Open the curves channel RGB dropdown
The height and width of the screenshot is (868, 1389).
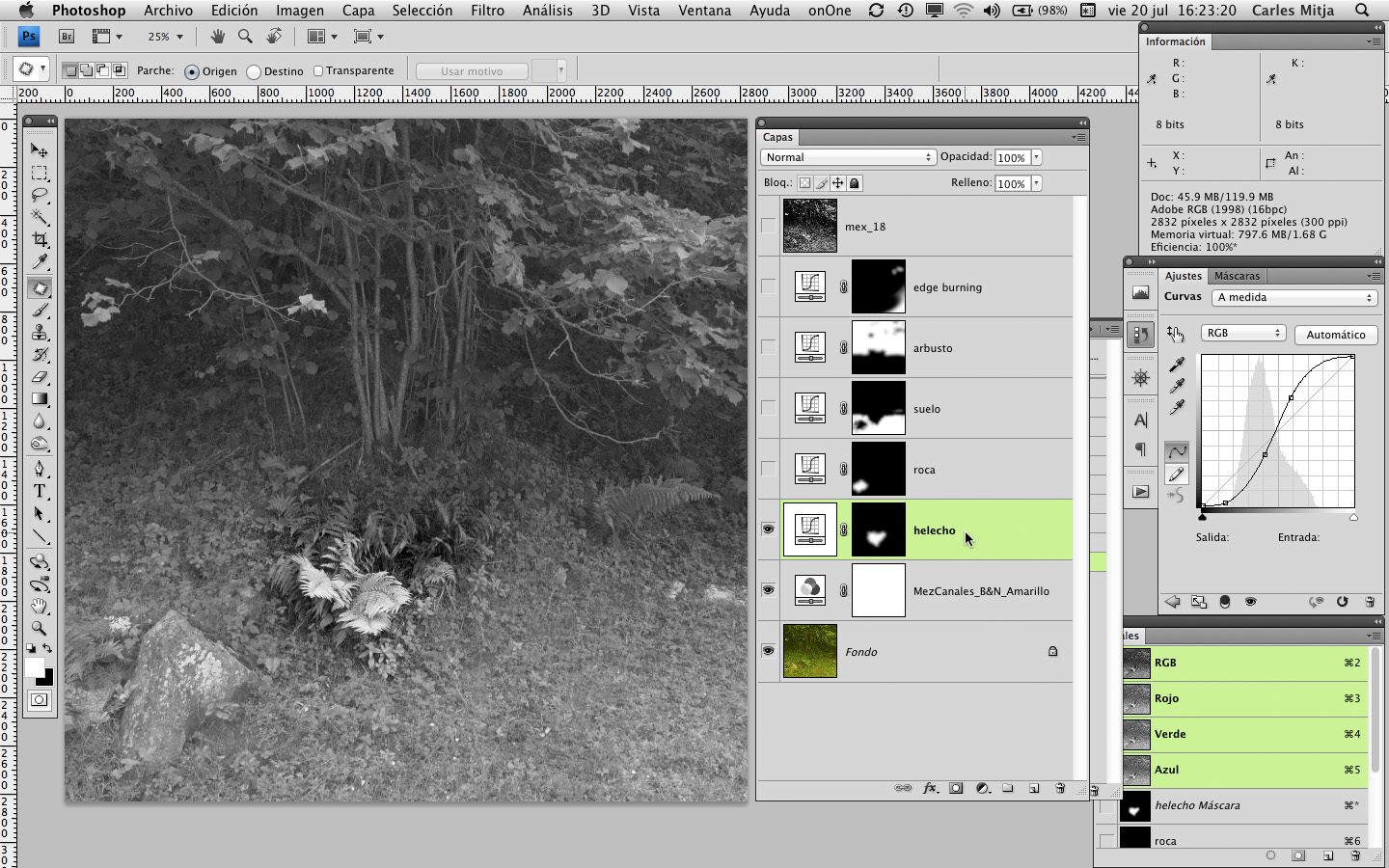click(1243, 333)
